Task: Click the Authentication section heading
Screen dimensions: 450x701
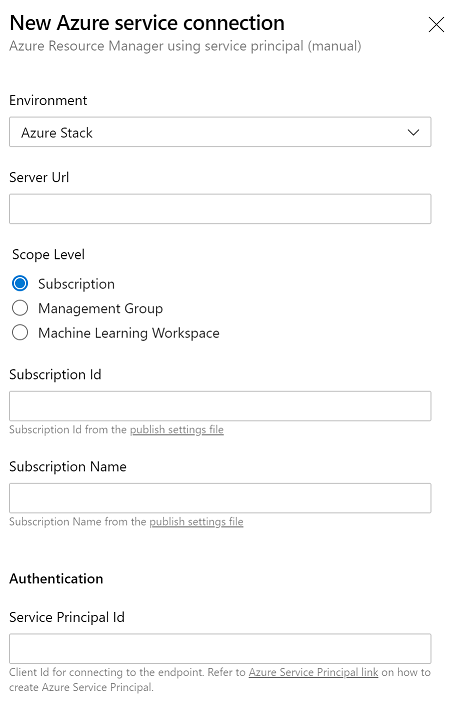Action: pos(56,579)
